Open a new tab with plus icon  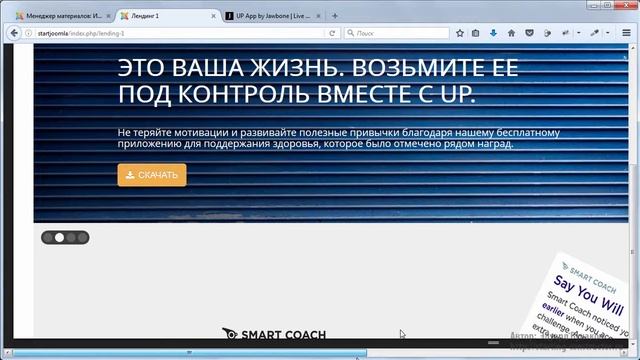click(x=335, y=16)
